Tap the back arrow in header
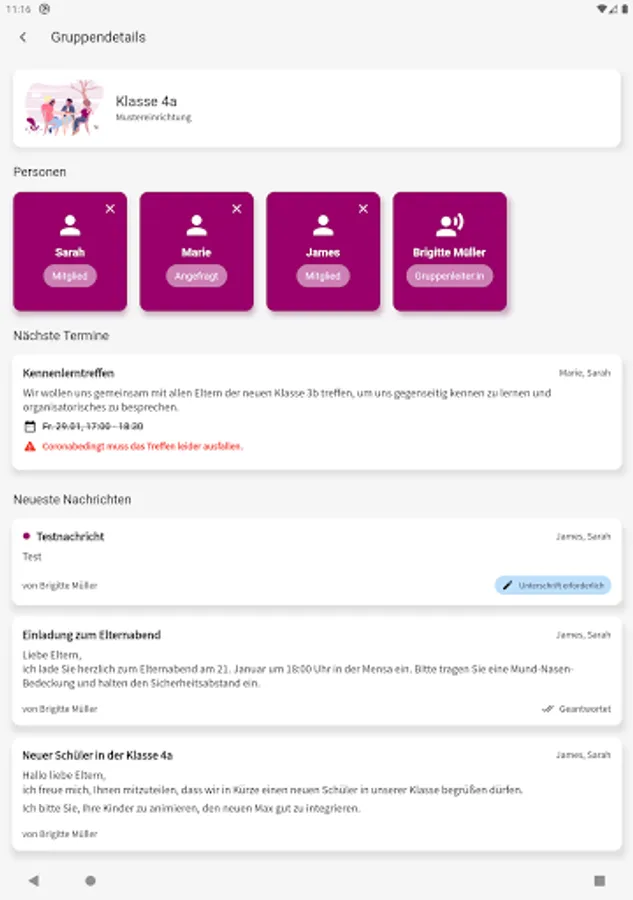633x900 pixels. click(x=23, y=38)
